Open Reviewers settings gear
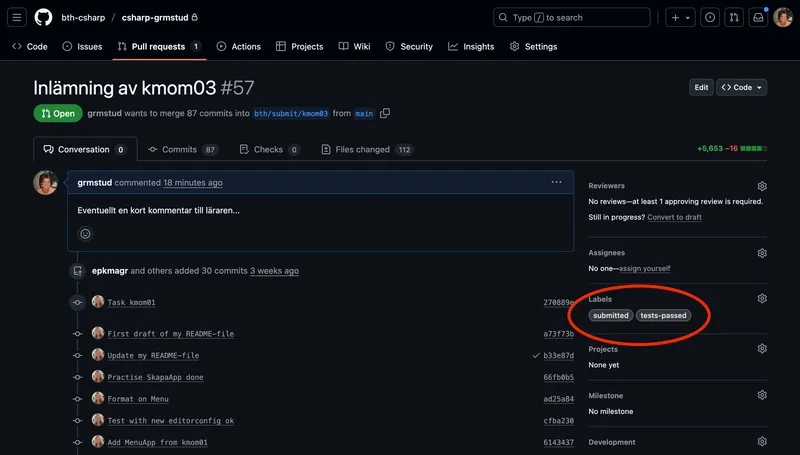Viewport: 800px width, 455px height. 762,186
